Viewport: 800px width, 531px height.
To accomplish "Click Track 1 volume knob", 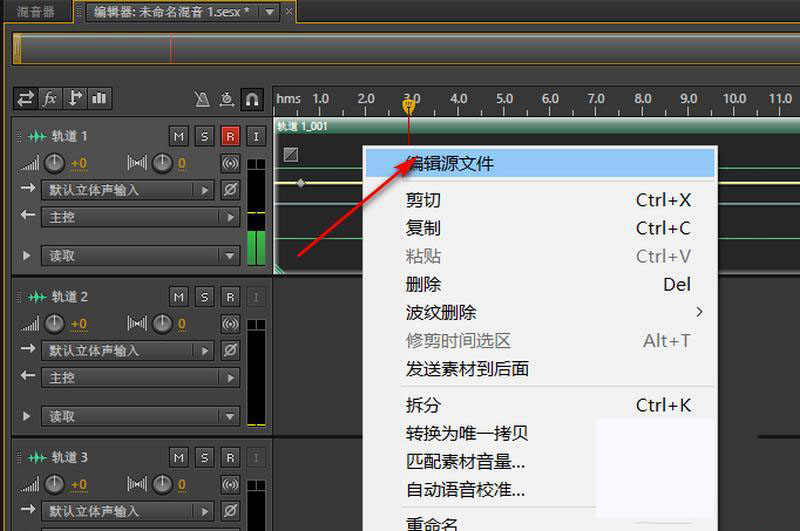I will point(54,163).
